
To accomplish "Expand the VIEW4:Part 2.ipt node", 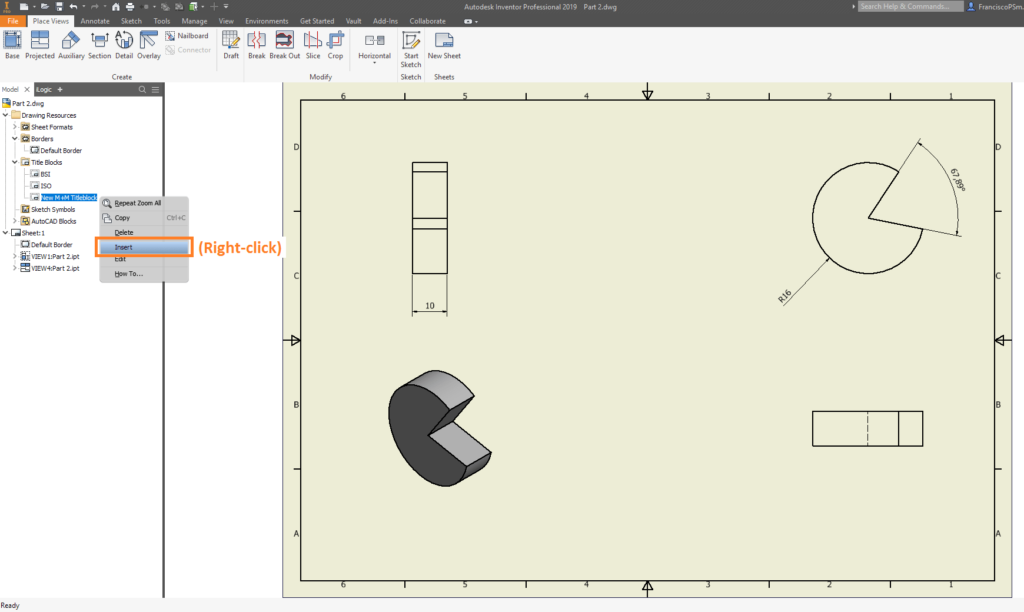I will (15, 268).
